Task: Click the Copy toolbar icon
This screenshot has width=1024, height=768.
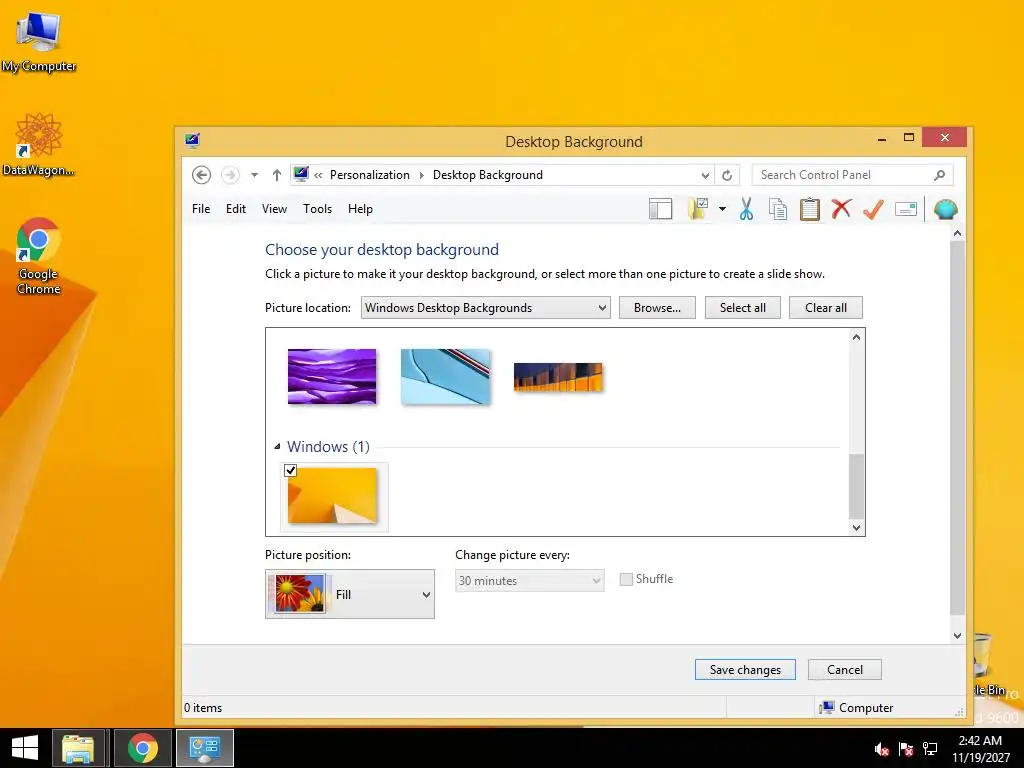Action: (x=778, y=209)
